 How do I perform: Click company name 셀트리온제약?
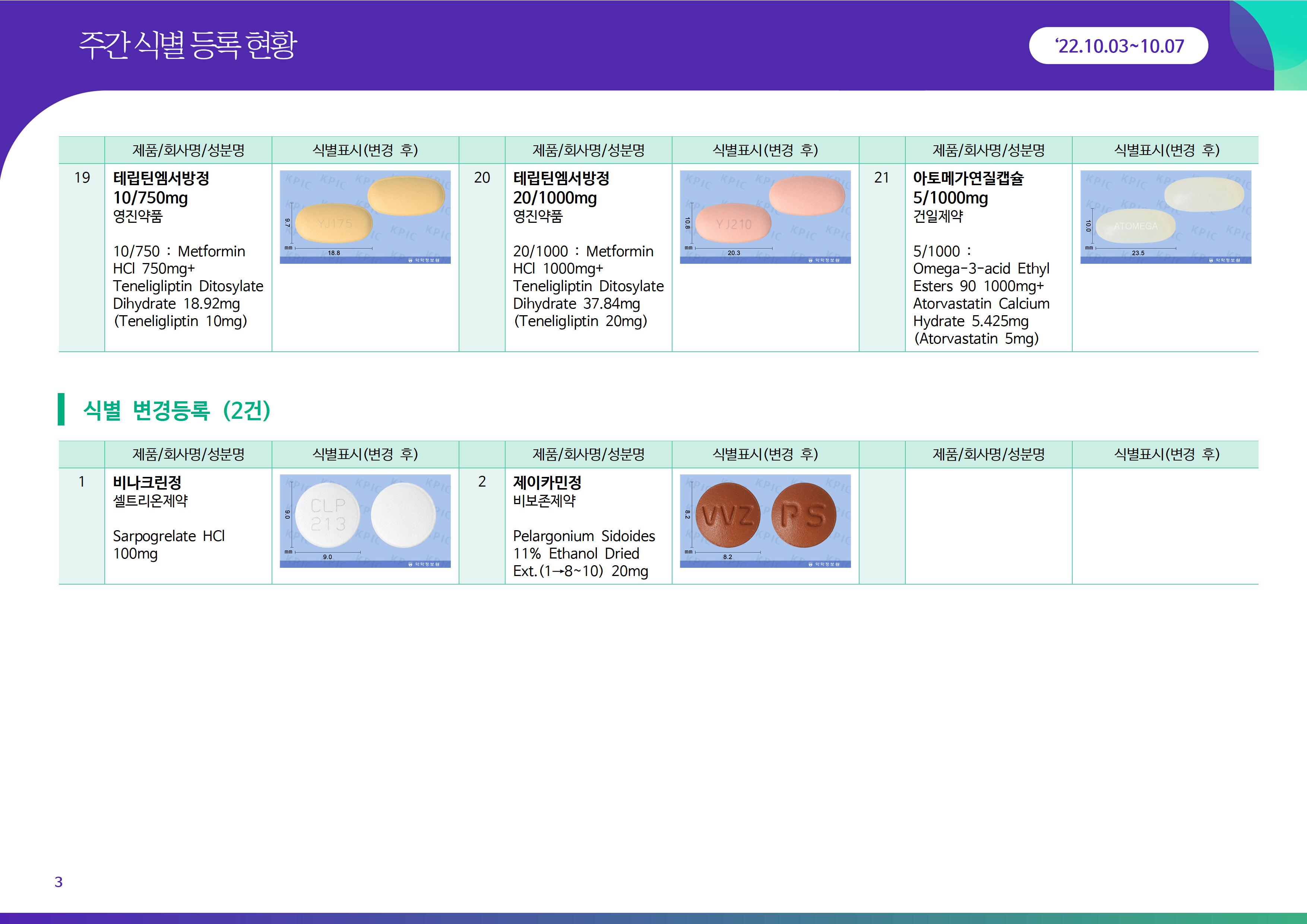(150, 501)
